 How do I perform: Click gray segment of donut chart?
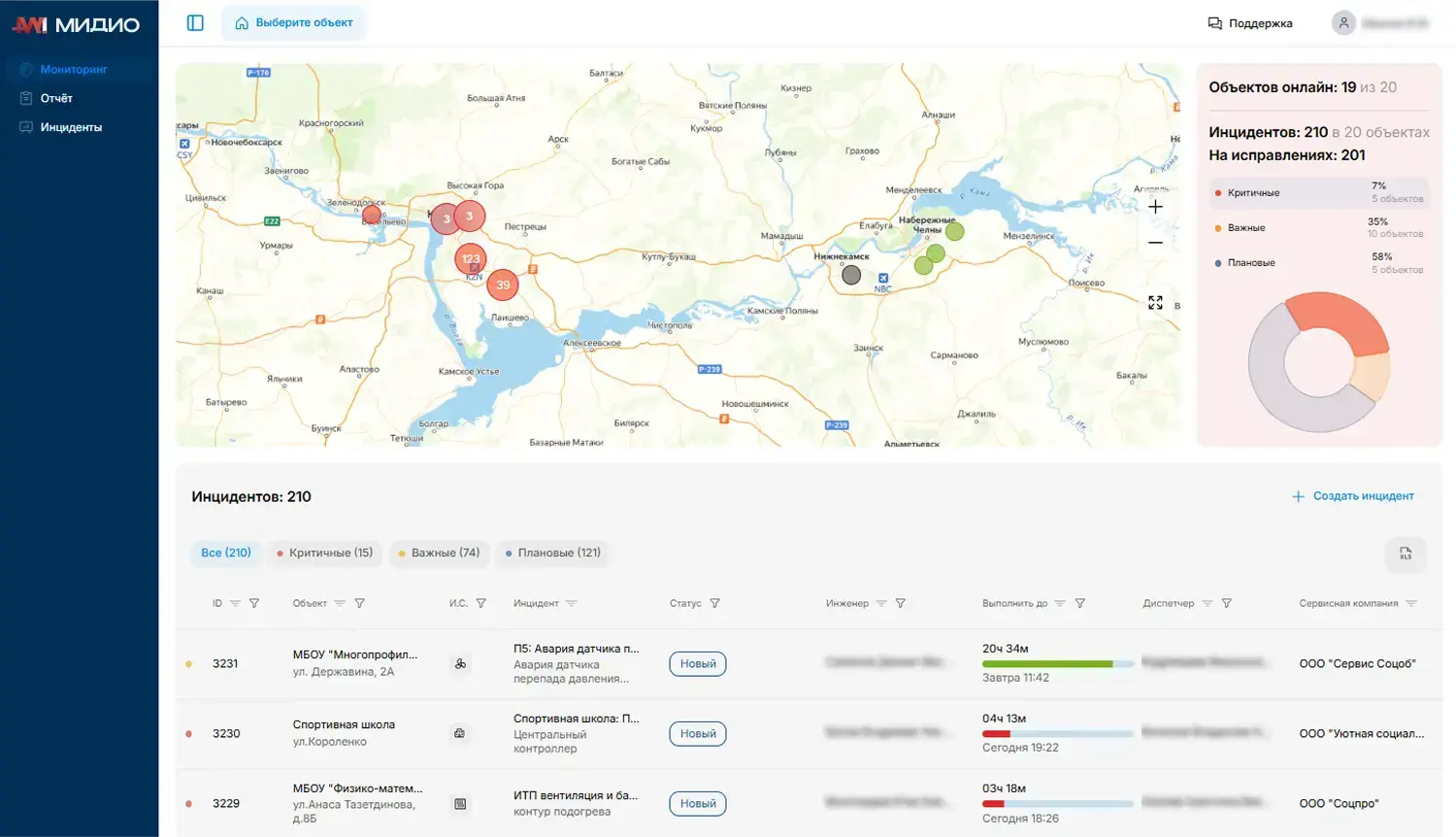1272,384
